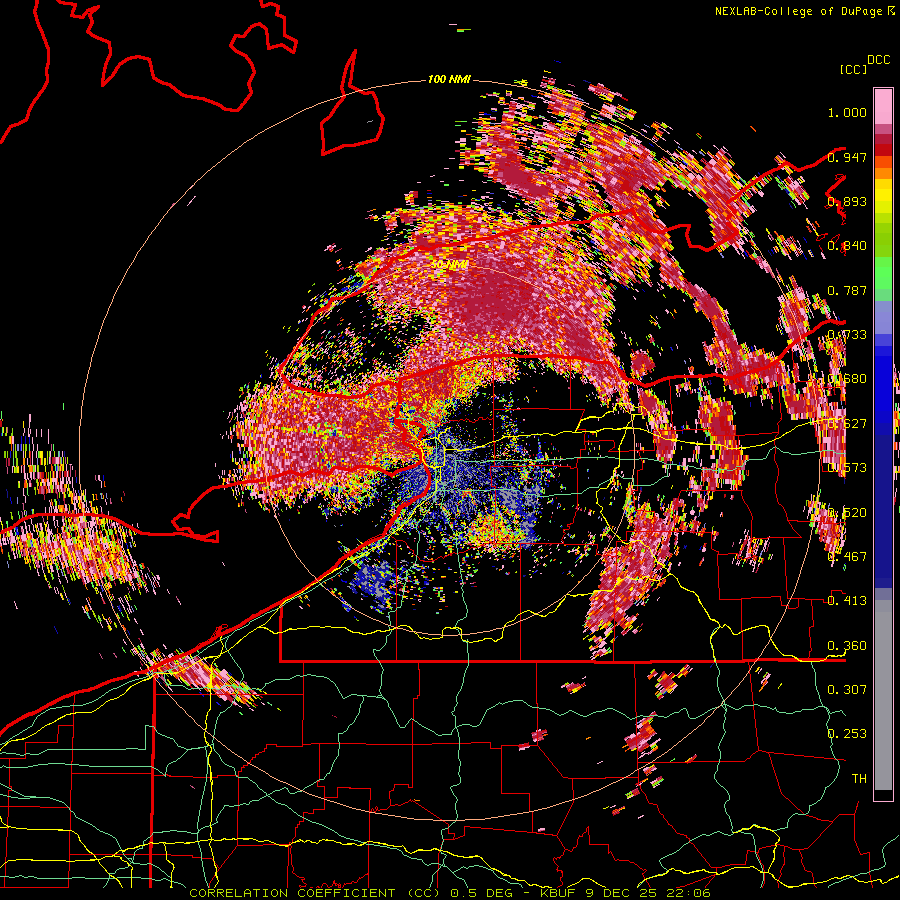
Task: Select the 1.000 value on the scale
Action: pos(847,112)
